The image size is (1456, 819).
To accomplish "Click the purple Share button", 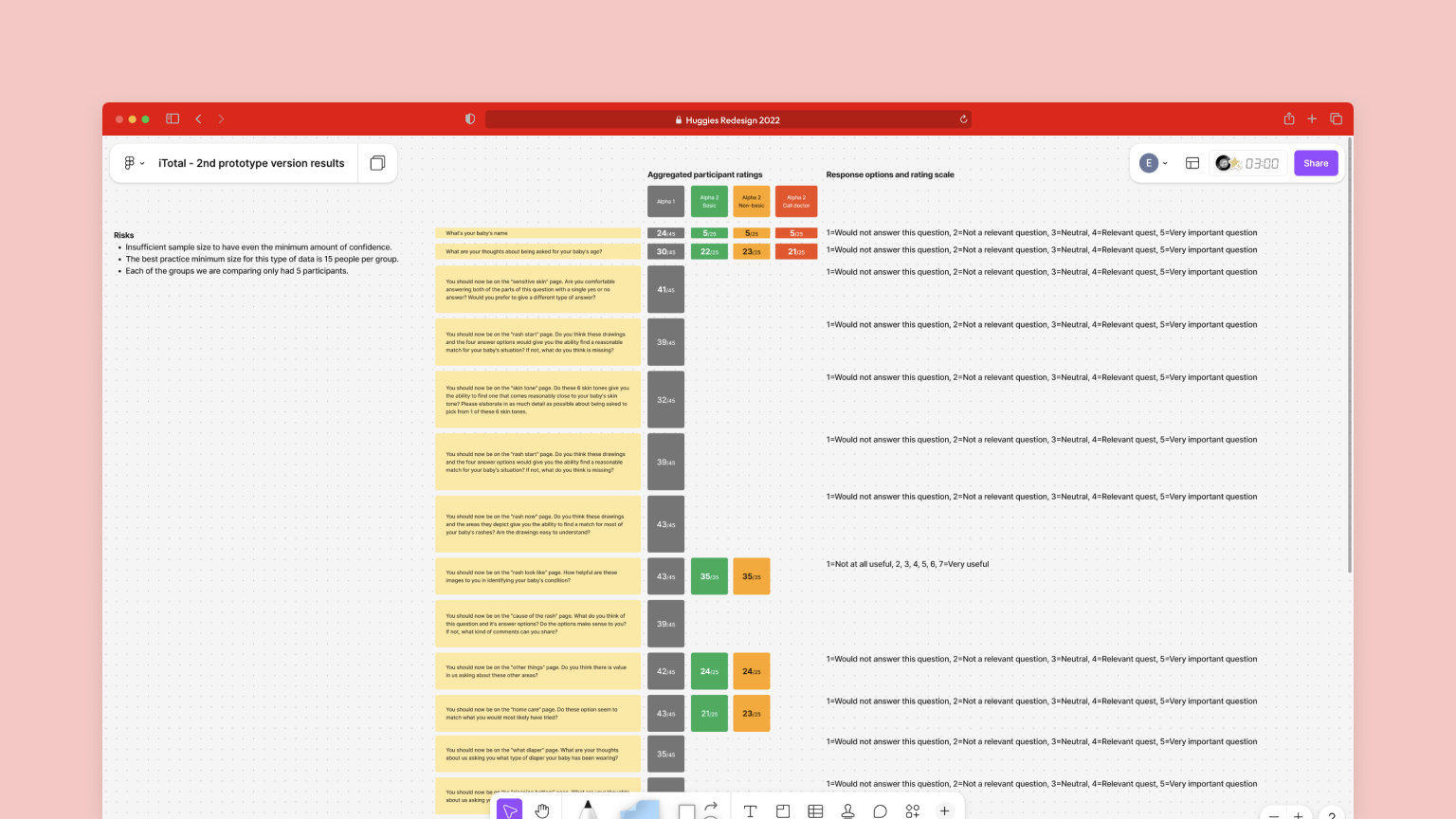I will 1316,163.
